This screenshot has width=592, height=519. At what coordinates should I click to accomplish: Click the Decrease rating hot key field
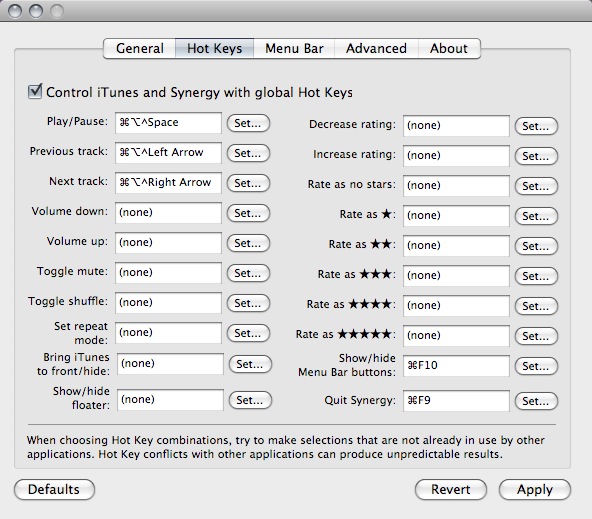click(x=456, y=126)
